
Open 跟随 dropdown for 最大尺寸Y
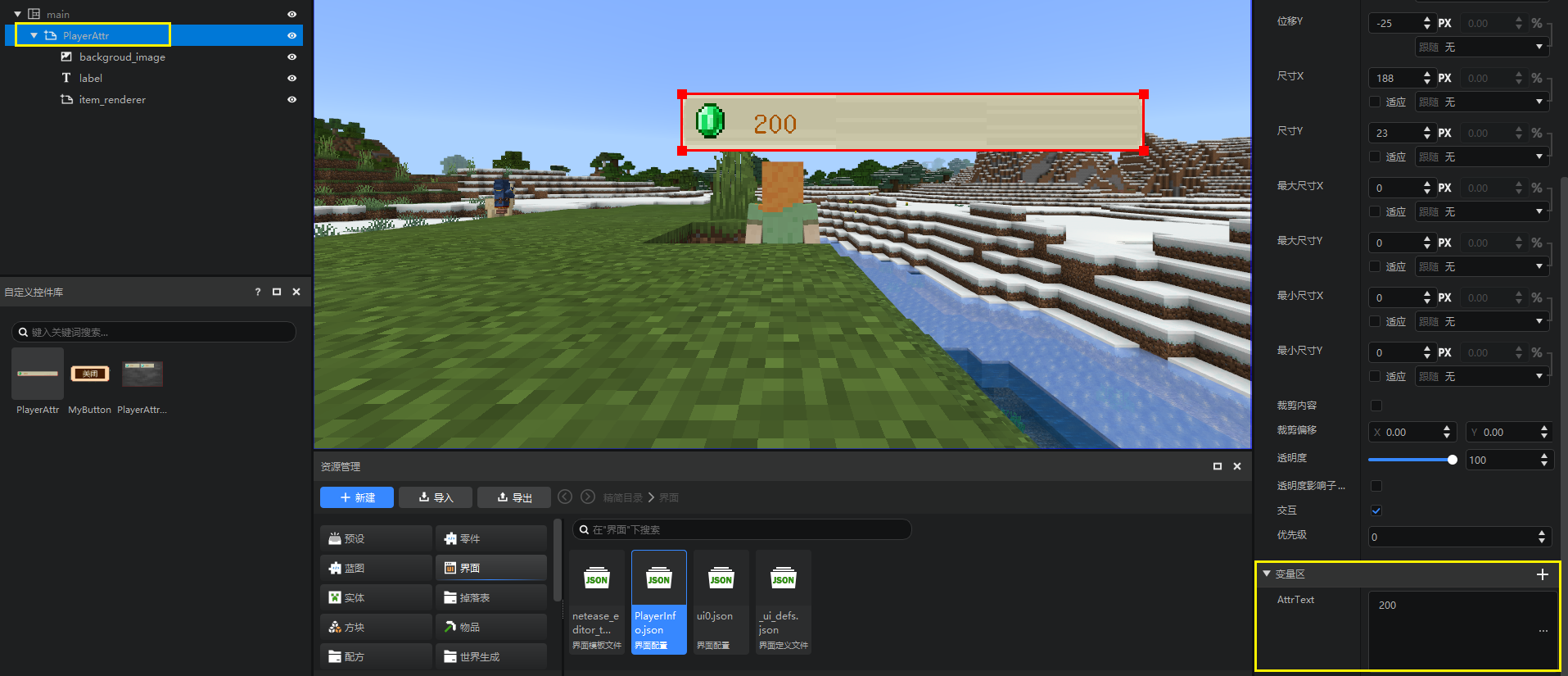click(x=1481, y=266)
